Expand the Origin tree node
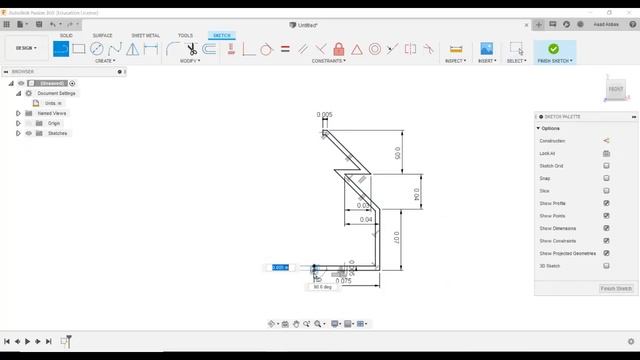This screenshot has height=360, width=640. [18, 123]
